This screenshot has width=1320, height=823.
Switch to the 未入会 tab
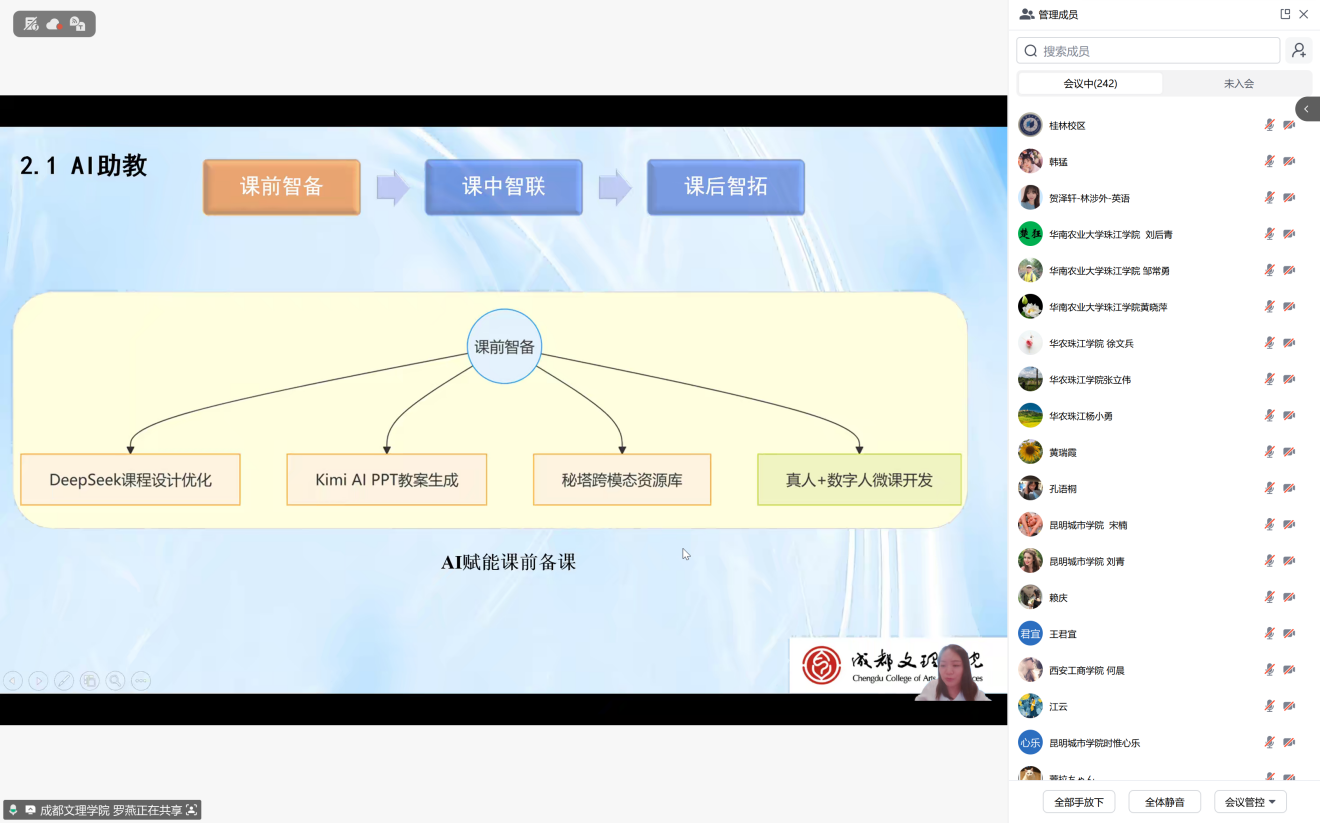coord(1238,84)
